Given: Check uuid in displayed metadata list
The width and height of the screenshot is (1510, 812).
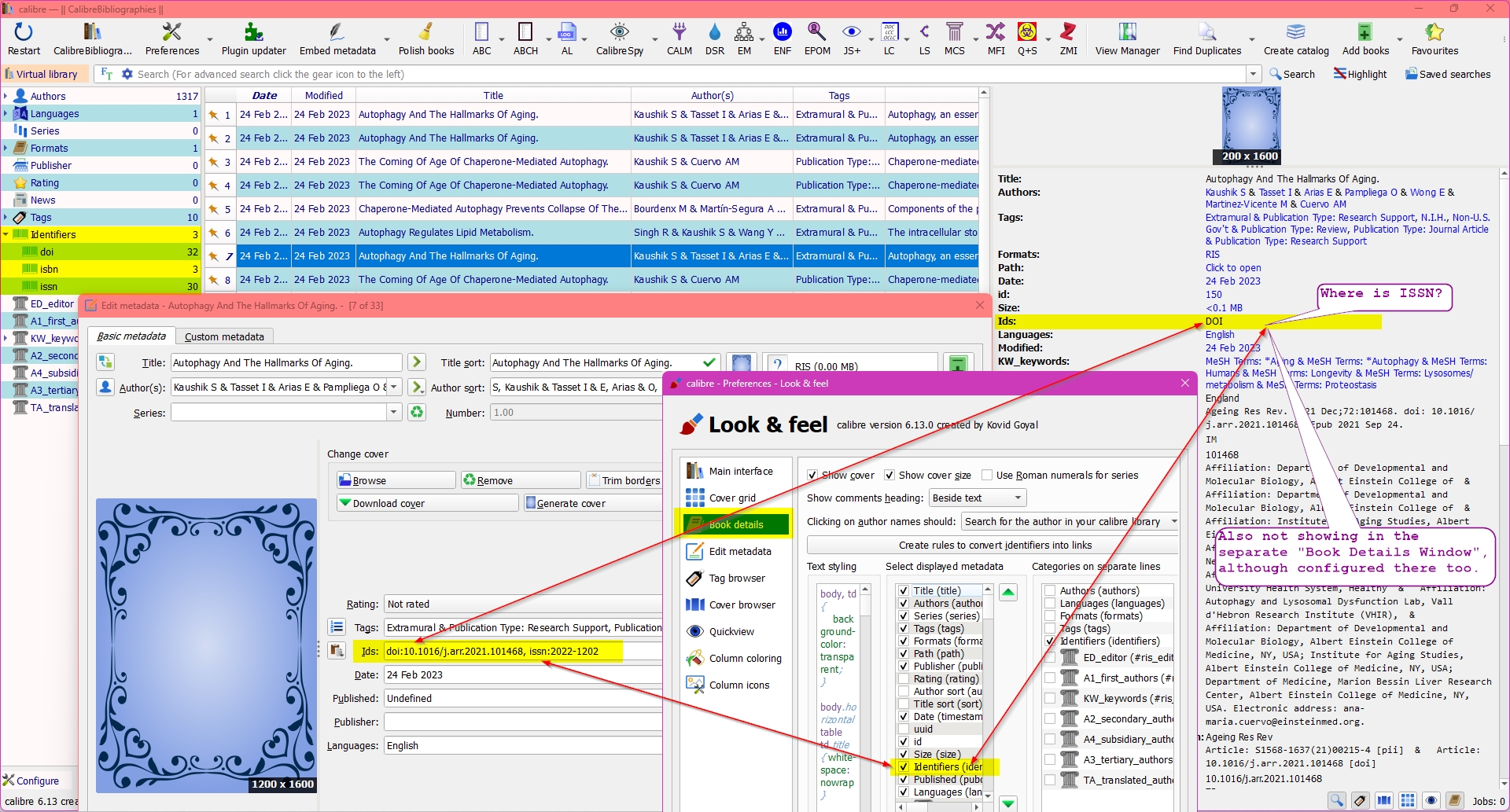Looking at the screenshot, I should tap(904, 729).
